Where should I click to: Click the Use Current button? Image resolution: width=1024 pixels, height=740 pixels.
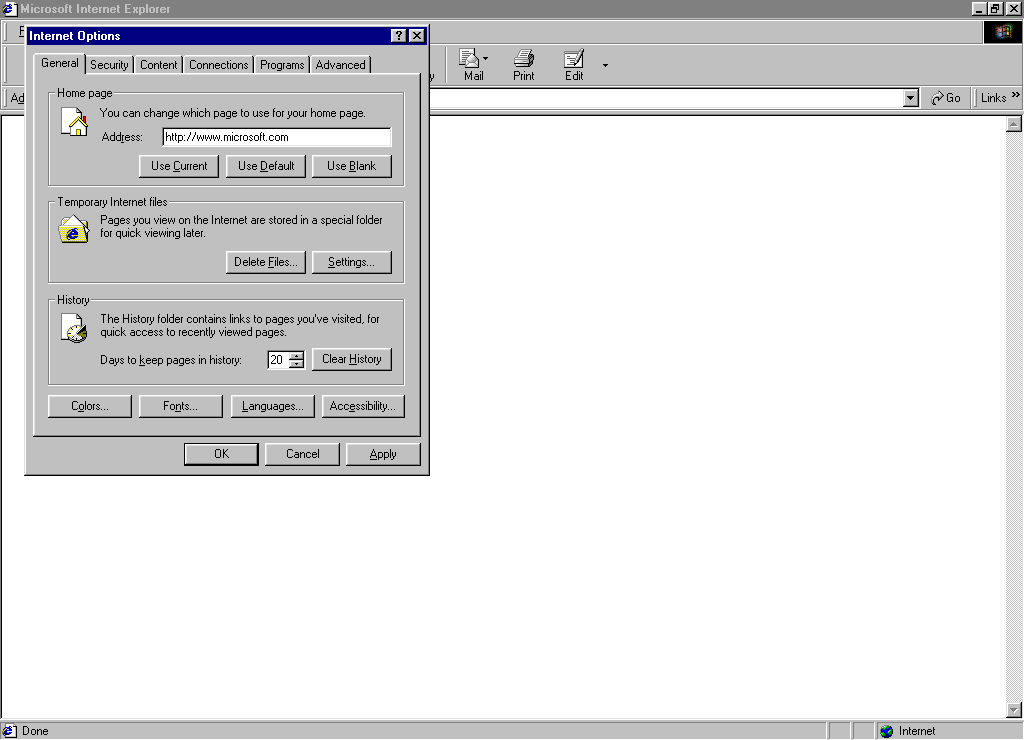click(x=179, y=166)
